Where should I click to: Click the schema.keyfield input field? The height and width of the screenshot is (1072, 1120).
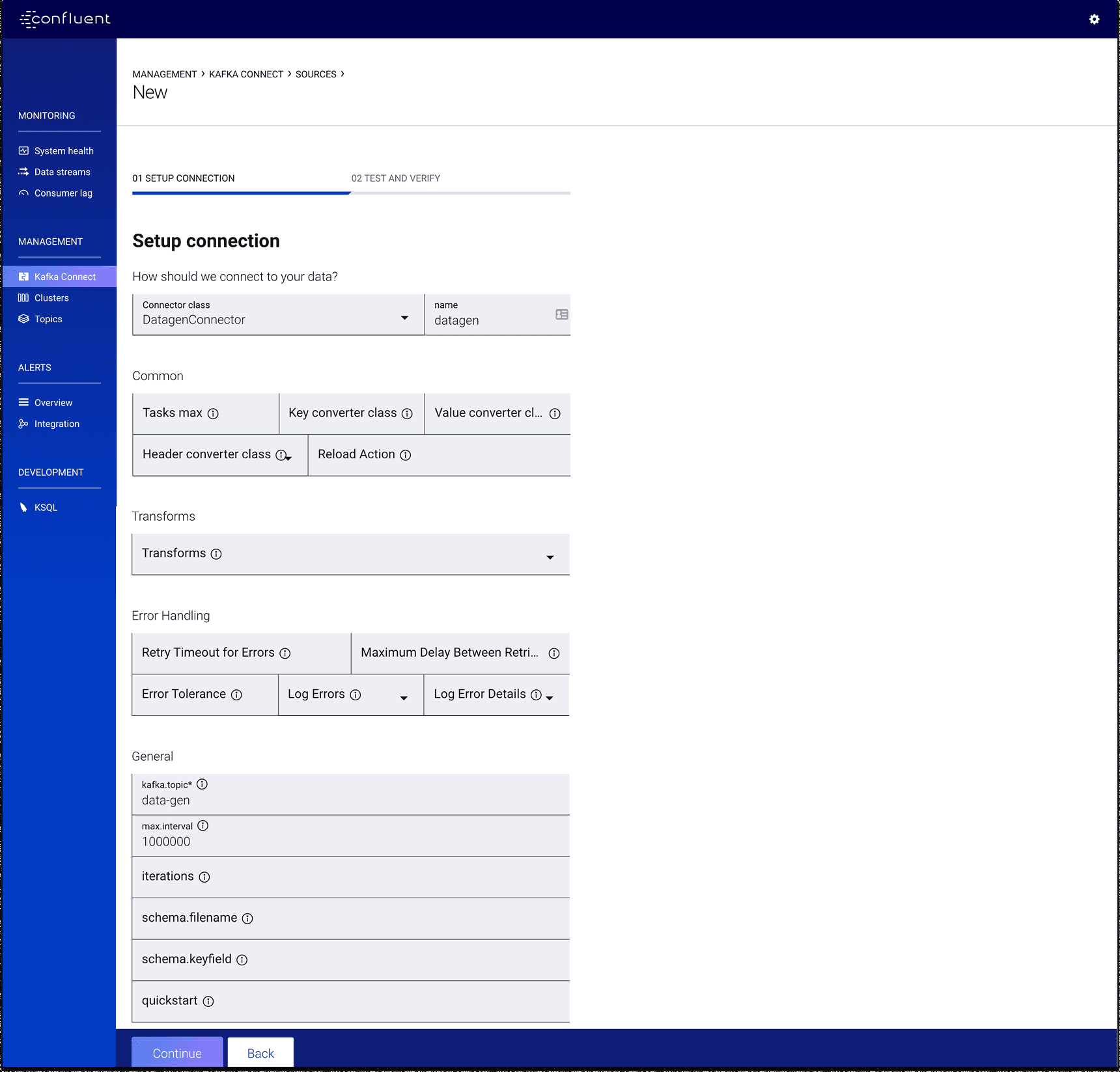(350, 959)
